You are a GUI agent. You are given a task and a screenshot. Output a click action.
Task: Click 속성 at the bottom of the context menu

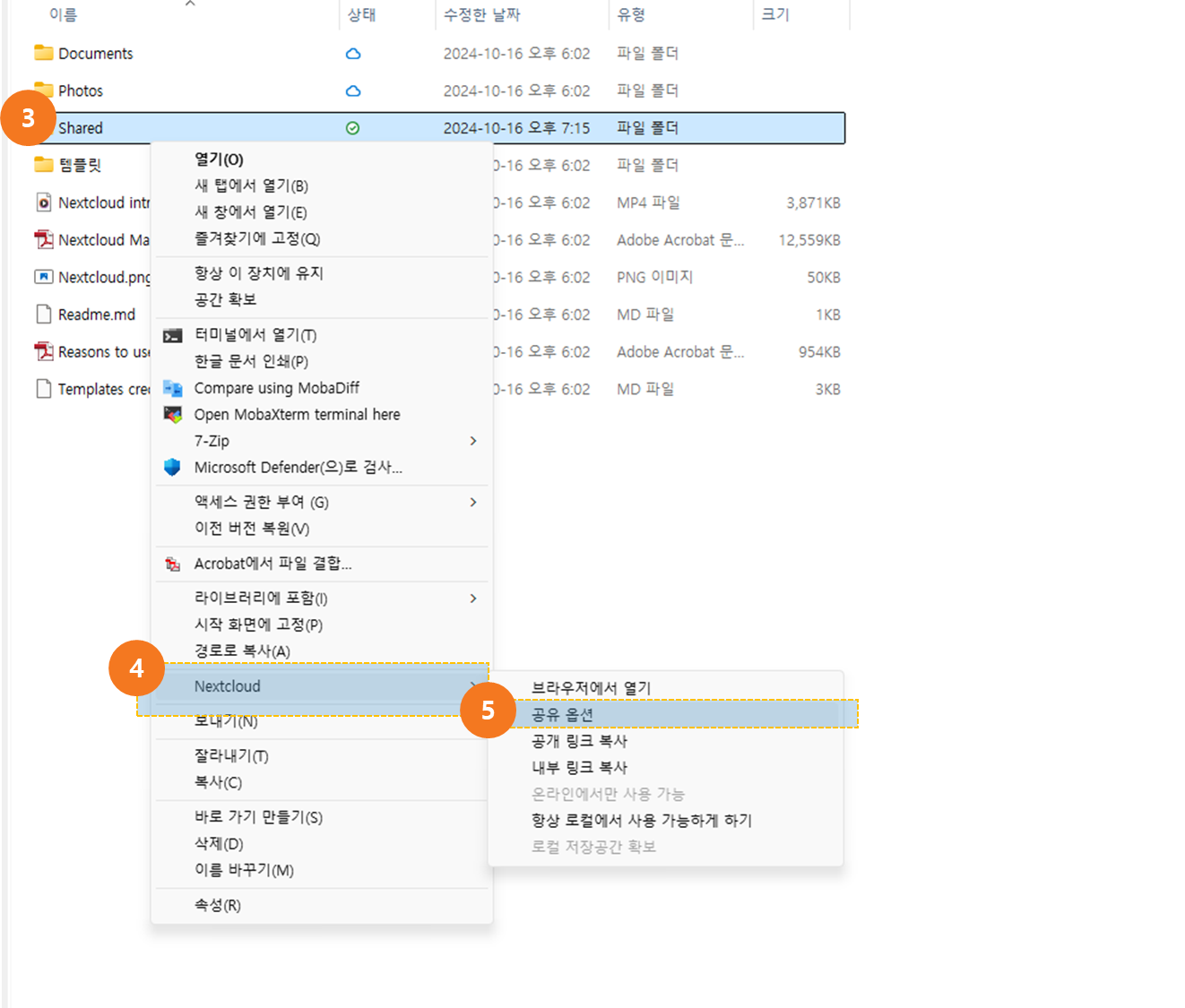click(x=218, y=905)
